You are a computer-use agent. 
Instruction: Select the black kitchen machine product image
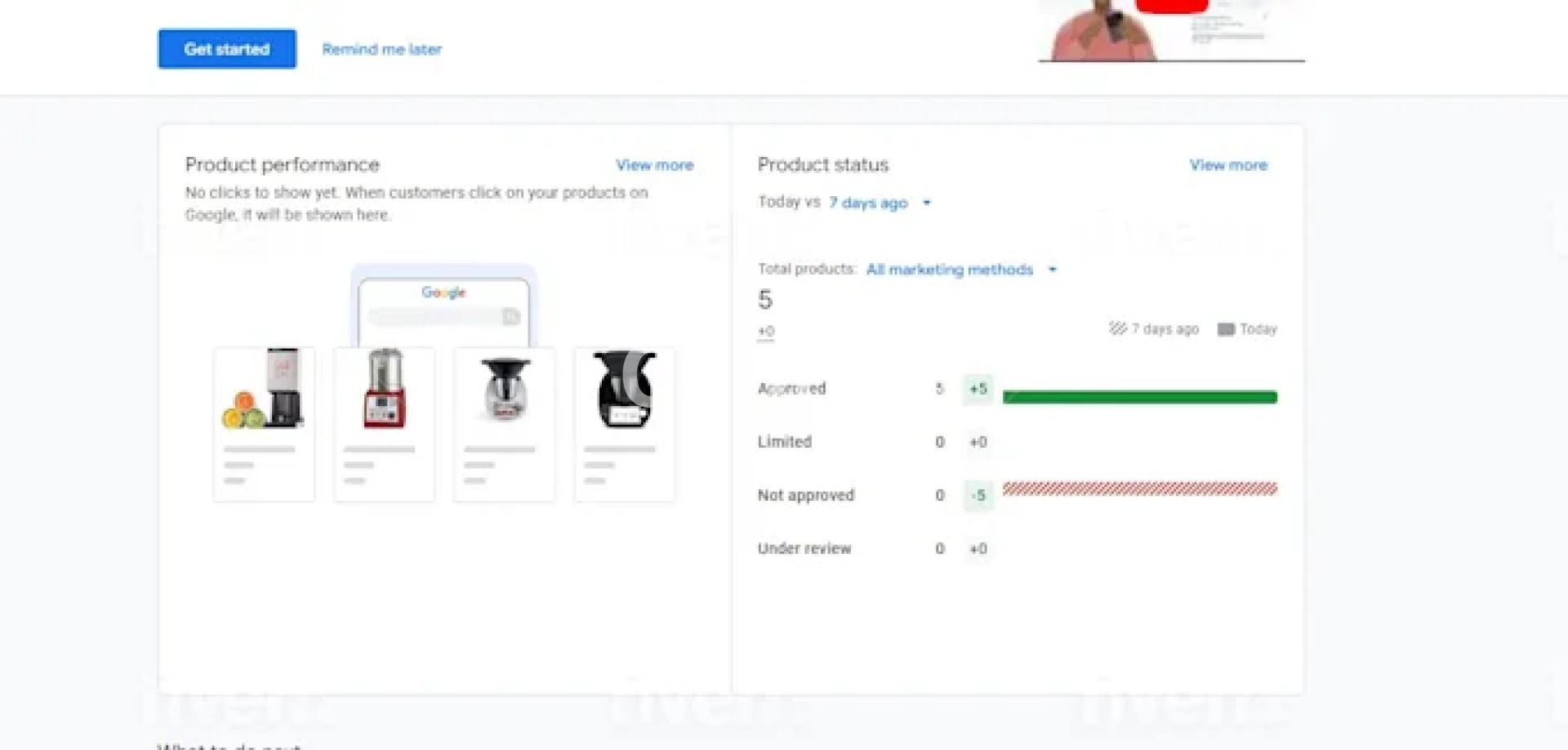pyautogui.click(x=624, y=389)
